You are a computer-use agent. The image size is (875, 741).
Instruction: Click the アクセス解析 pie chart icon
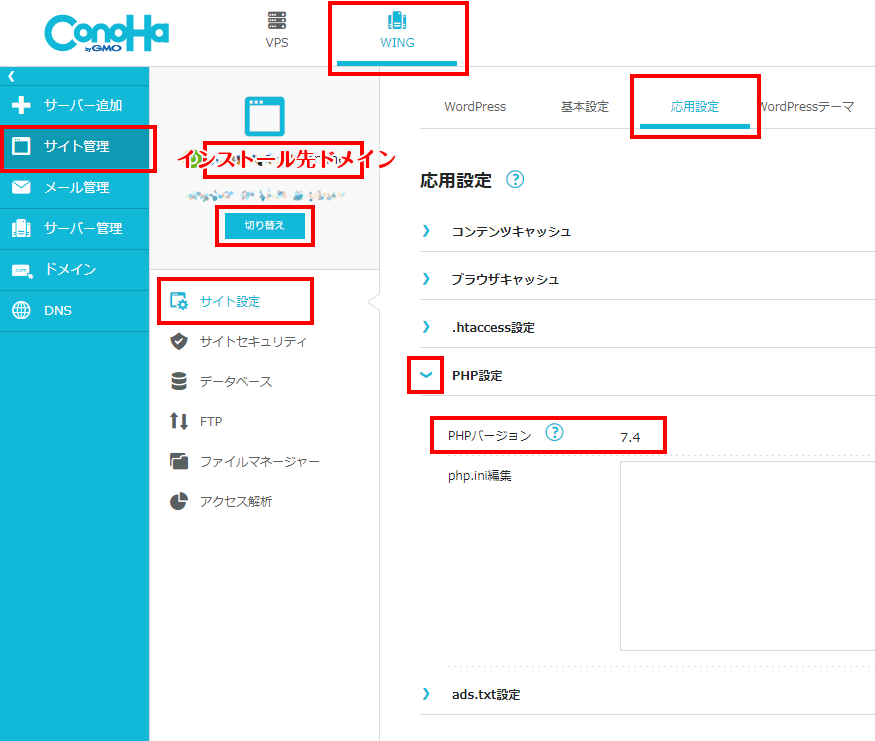179,501
